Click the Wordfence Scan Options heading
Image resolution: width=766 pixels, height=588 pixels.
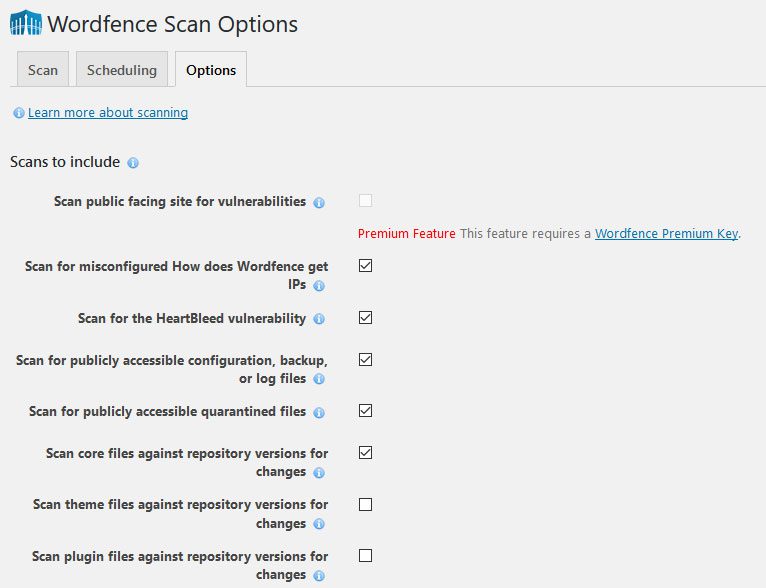[x=172, y=24]
